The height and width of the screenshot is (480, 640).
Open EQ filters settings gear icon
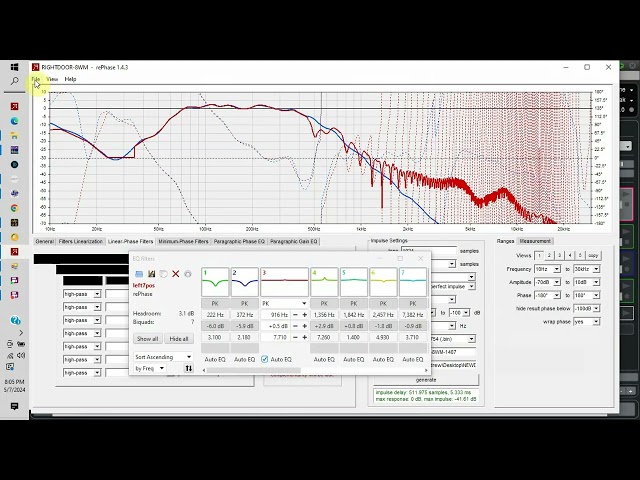pyautogui.click(x=188, y=274)
